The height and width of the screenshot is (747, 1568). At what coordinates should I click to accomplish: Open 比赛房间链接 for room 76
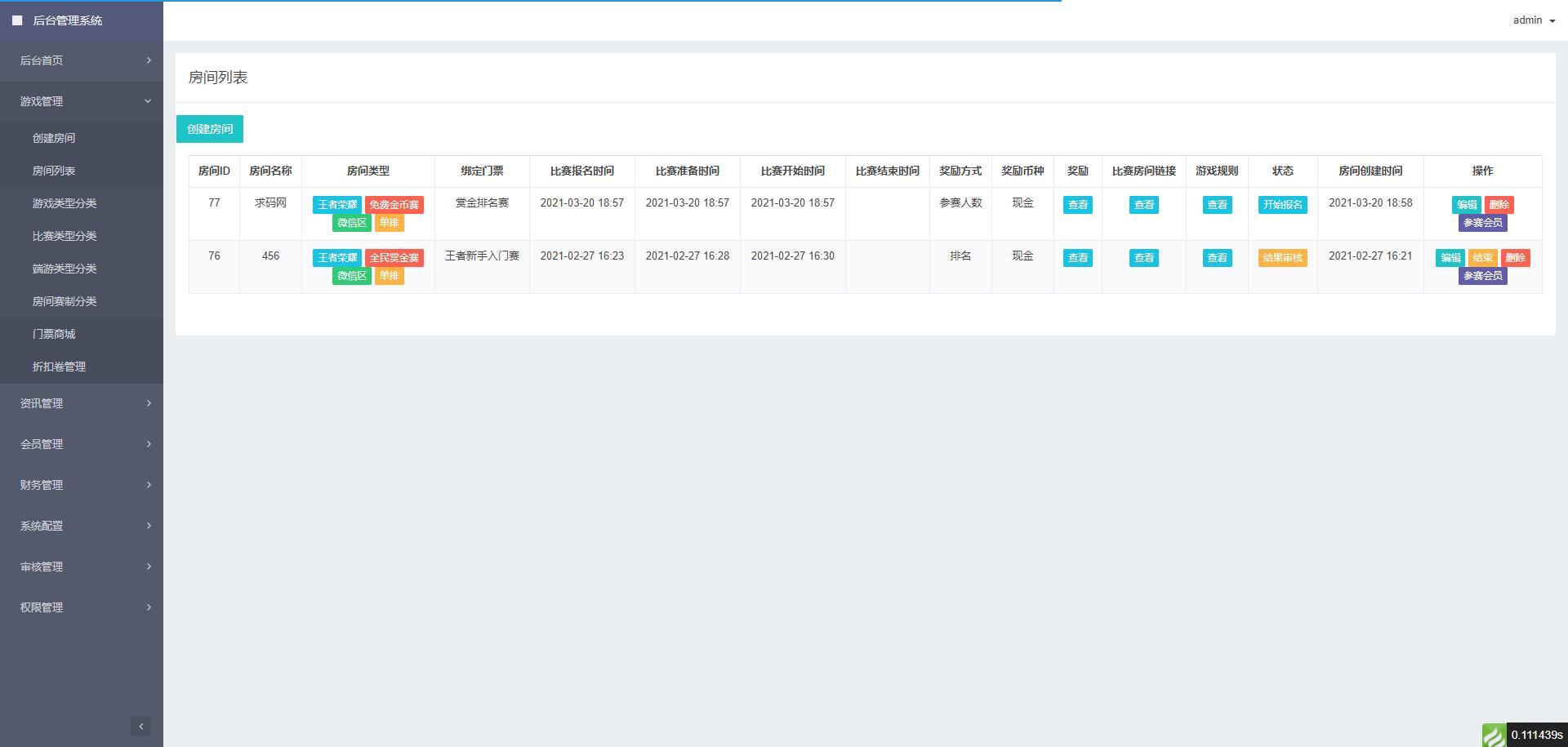[1143, 258]
